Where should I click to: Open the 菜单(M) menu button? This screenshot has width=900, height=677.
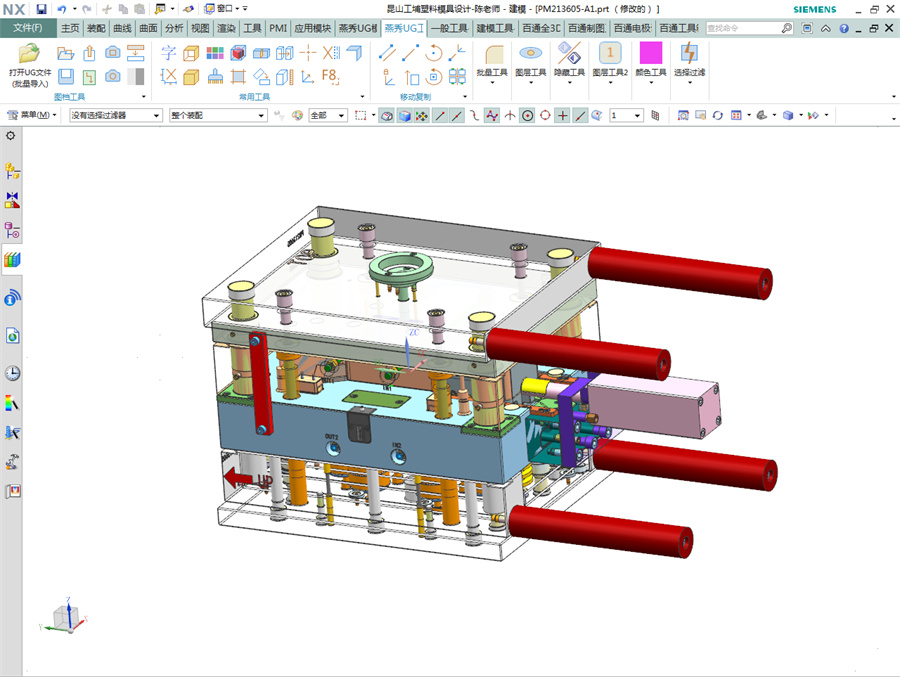point(33,116)
